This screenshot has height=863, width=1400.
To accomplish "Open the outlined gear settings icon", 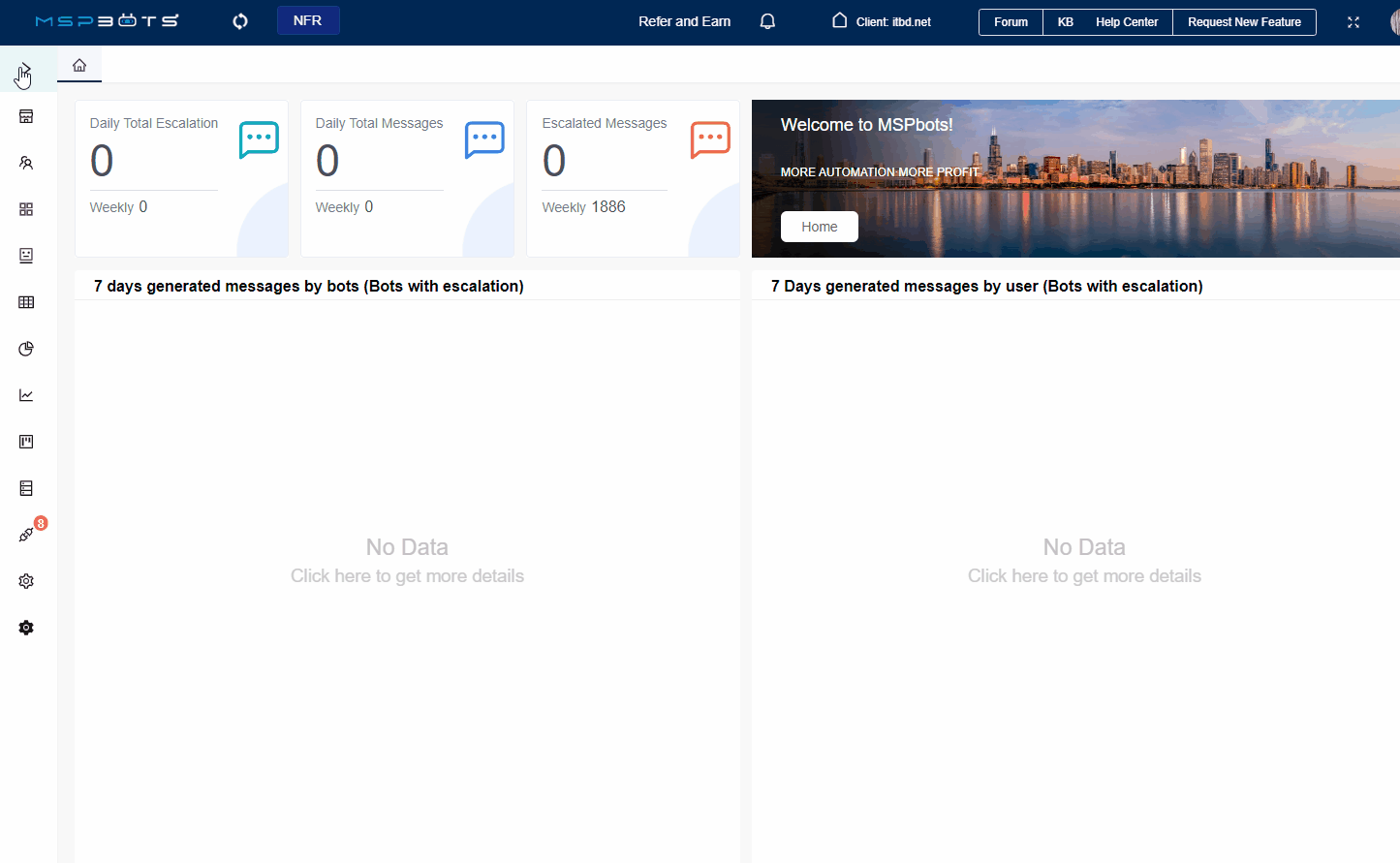I will click(x=26, y=581).
